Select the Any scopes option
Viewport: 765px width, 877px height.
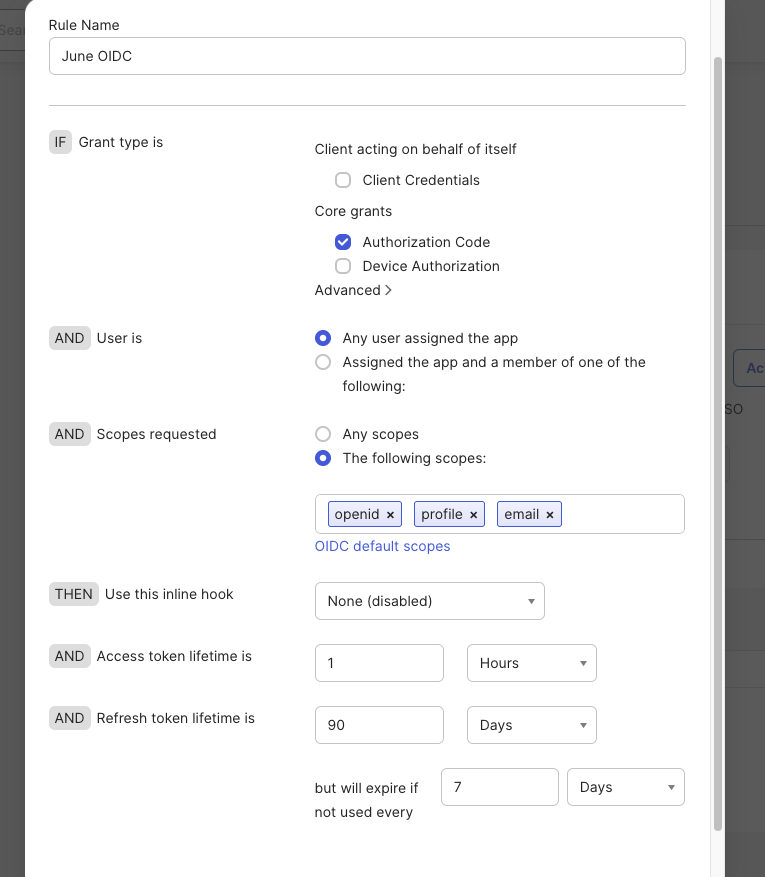(x=322, y=434)
